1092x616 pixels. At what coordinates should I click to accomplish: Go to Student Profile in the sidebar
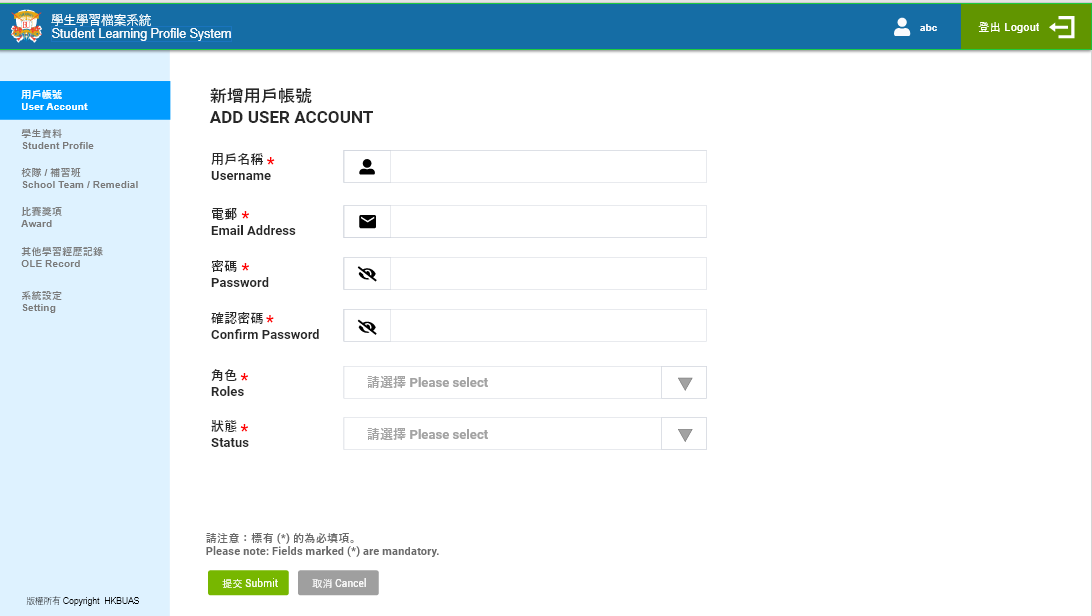pos(58,139)
